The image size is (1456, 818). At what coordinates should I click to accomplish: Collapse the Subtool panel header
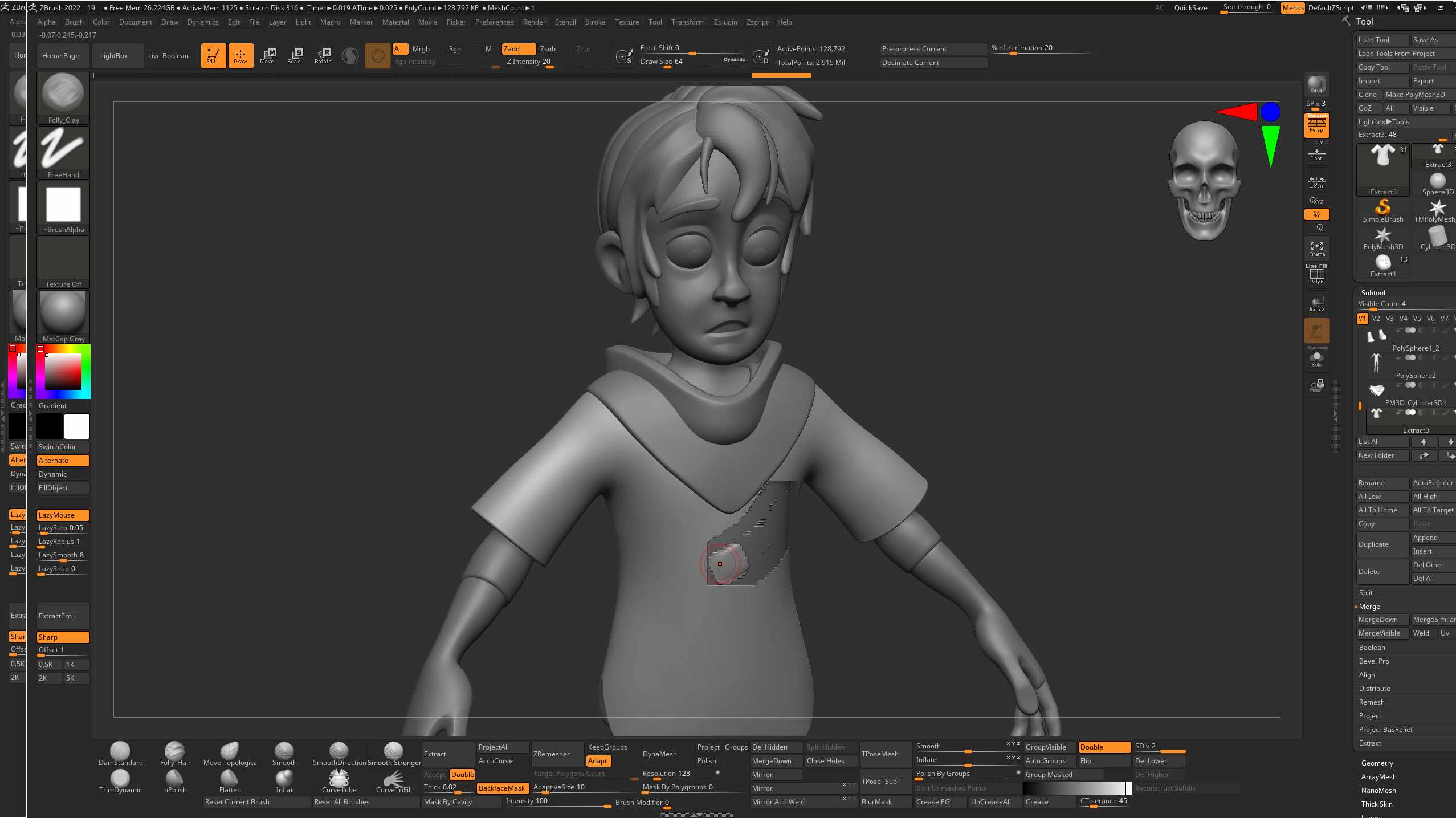[x=1373, y=292]
